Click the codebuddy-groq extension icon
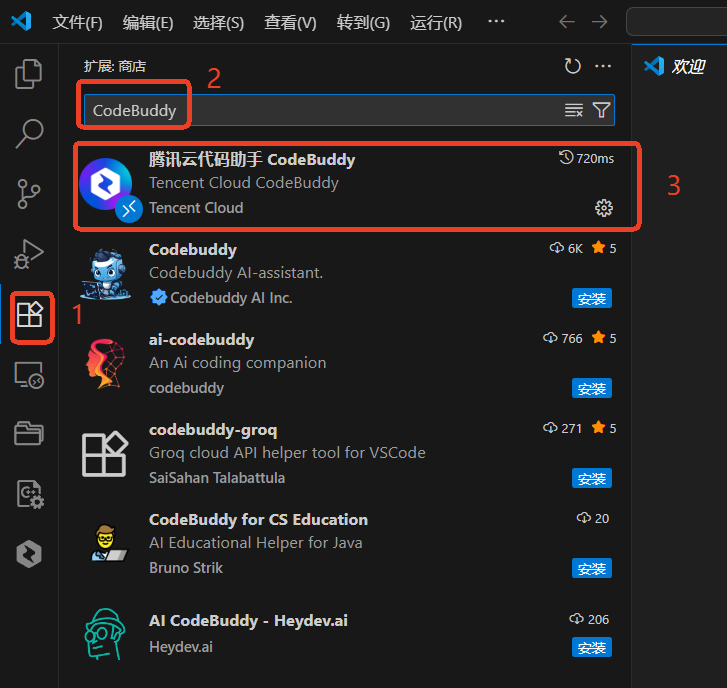This screenshot has height=688, width=727. [x=105, y=454]
